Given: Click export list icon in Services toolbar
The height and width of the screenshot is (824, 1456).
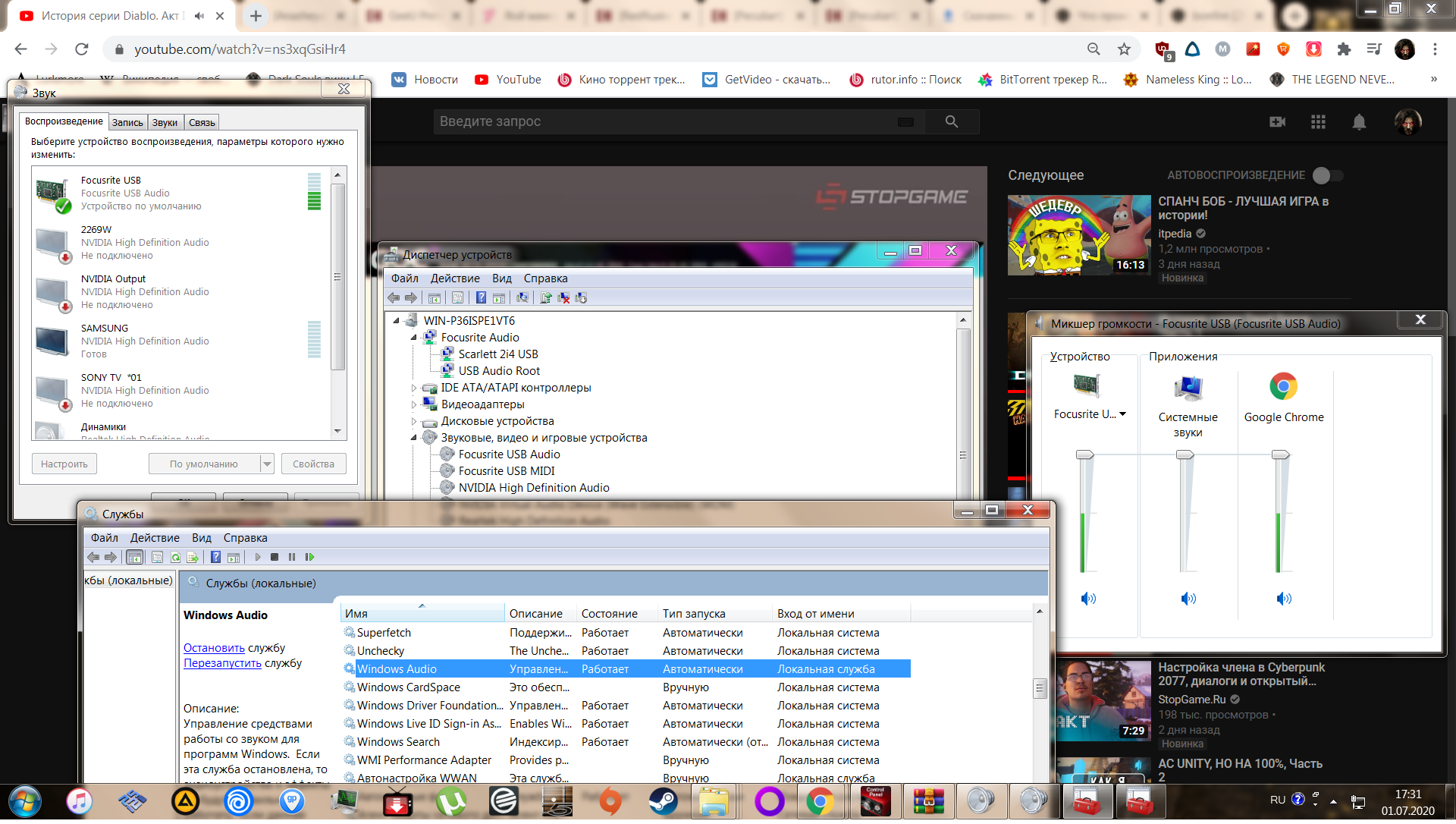Looking at the screenshot, I should click(x=193, y=557).
